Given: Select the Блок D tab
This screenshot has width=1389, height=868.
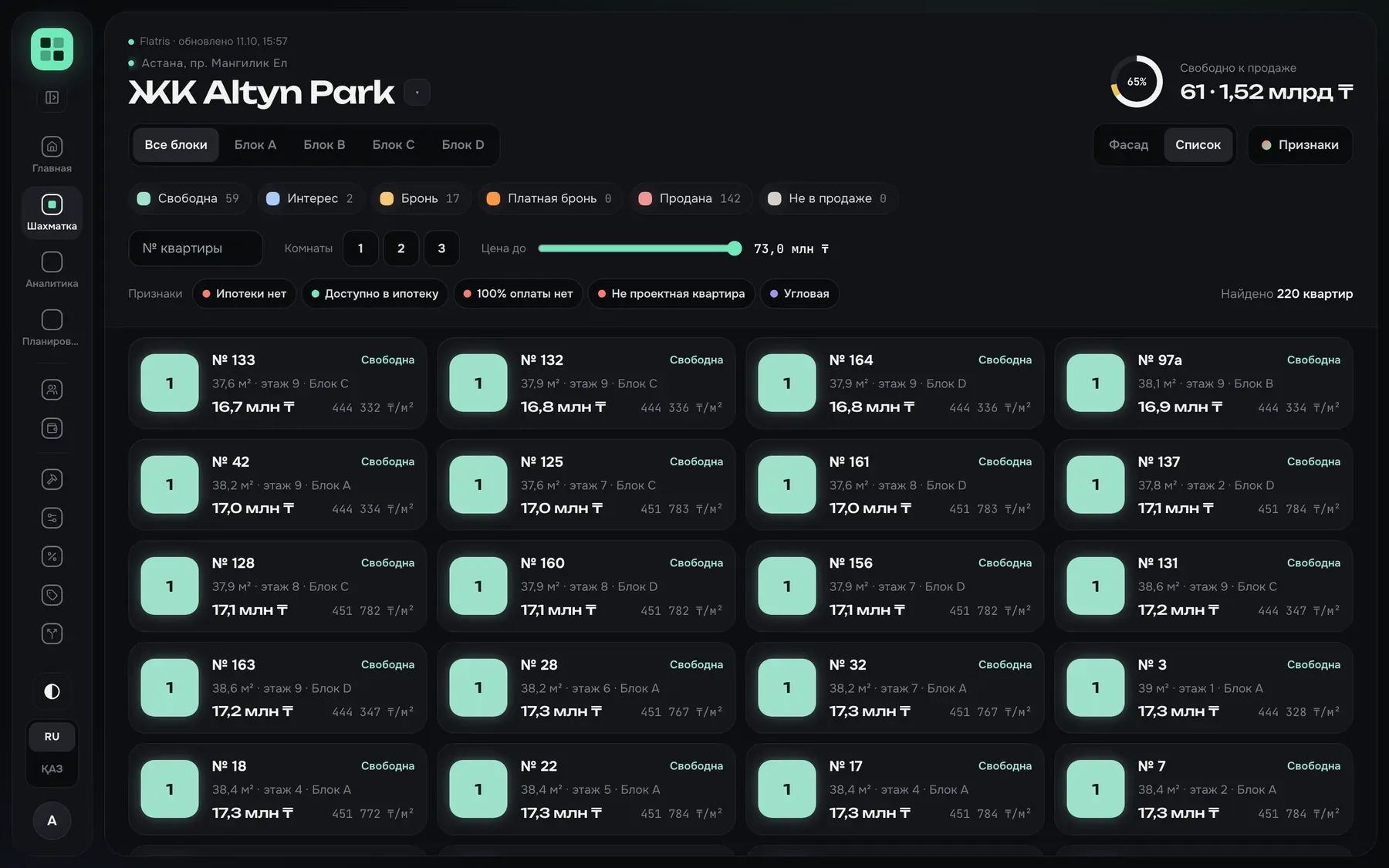Looking at the screenshot, I should (463, 145).
